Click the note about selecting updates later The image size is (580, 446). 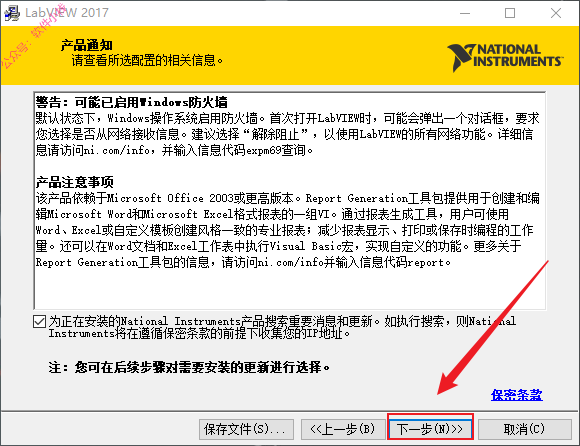point(189,367)
